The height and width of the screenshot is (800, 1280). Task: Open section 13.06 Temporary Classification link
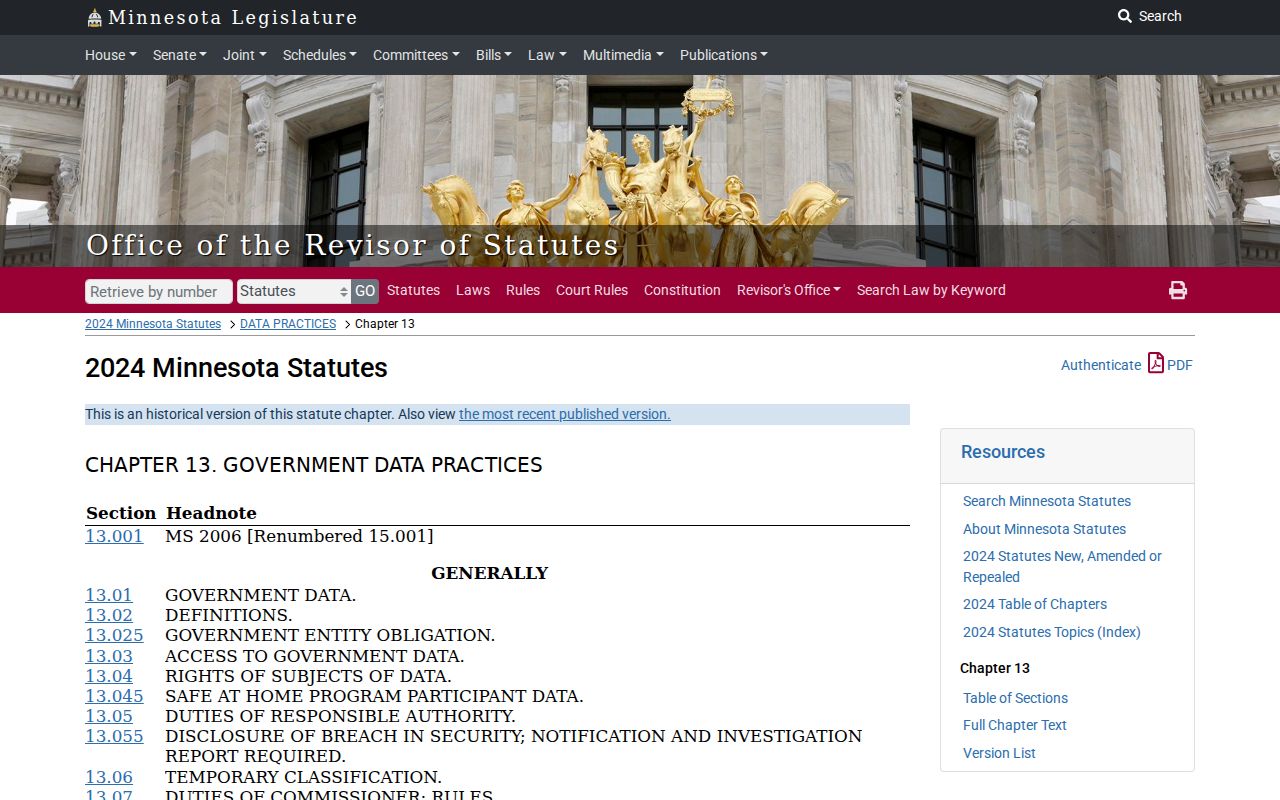pyautogui.click(x=109, y=777)
